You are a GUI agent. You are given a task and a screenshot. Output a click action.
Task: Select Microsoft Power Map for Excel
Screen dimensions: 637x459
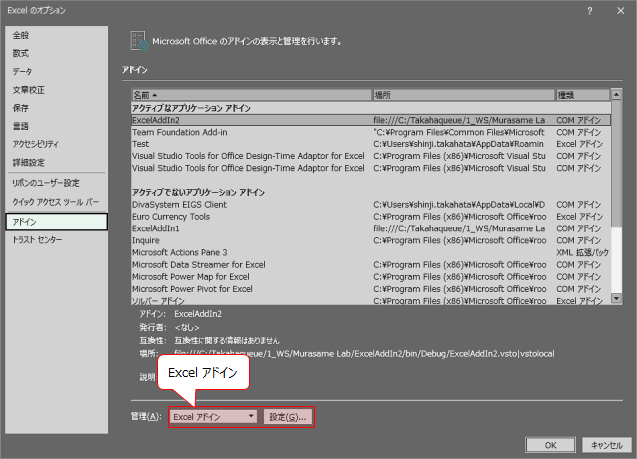[371, 277]
